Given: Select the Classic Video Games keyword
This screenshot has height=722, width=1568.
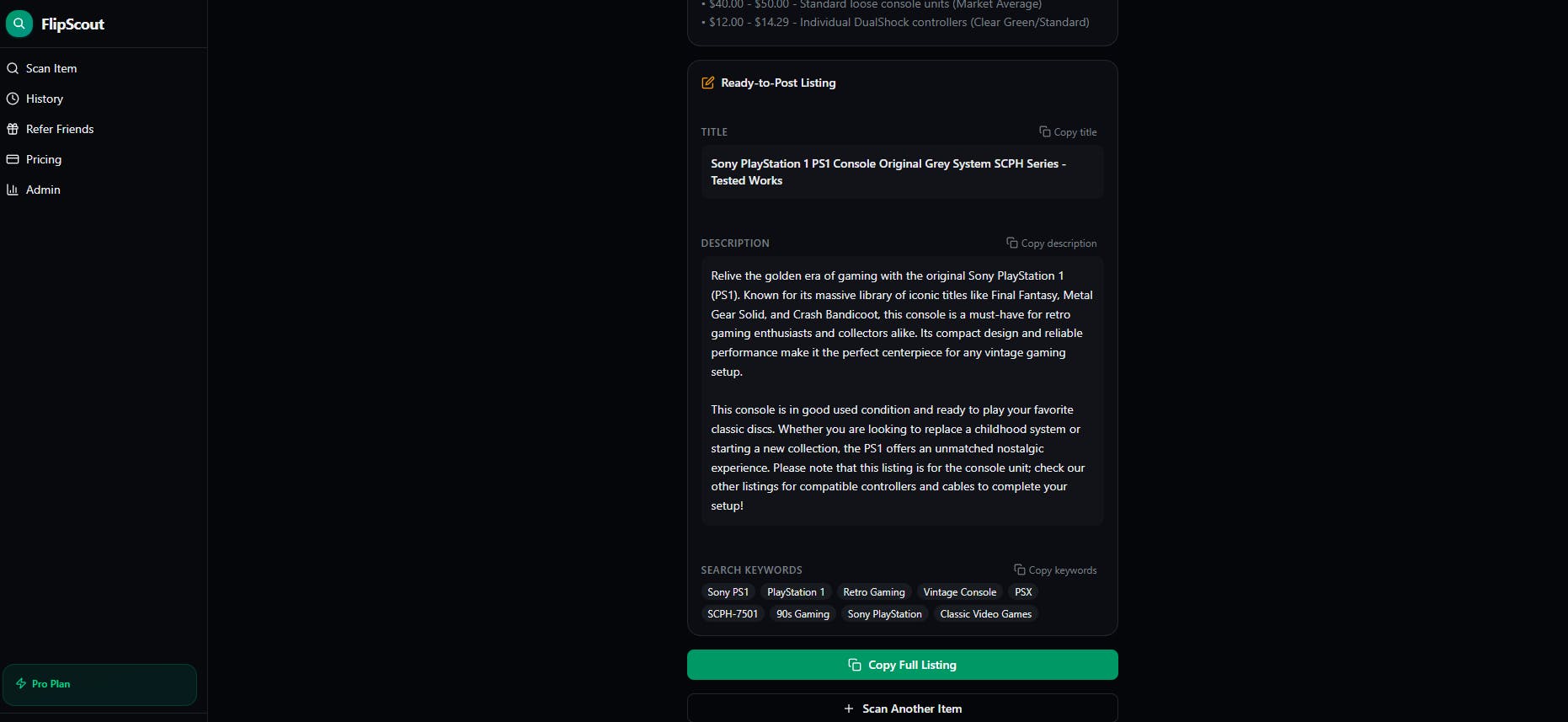Looking at the screenshot, I should coord(986,614).
